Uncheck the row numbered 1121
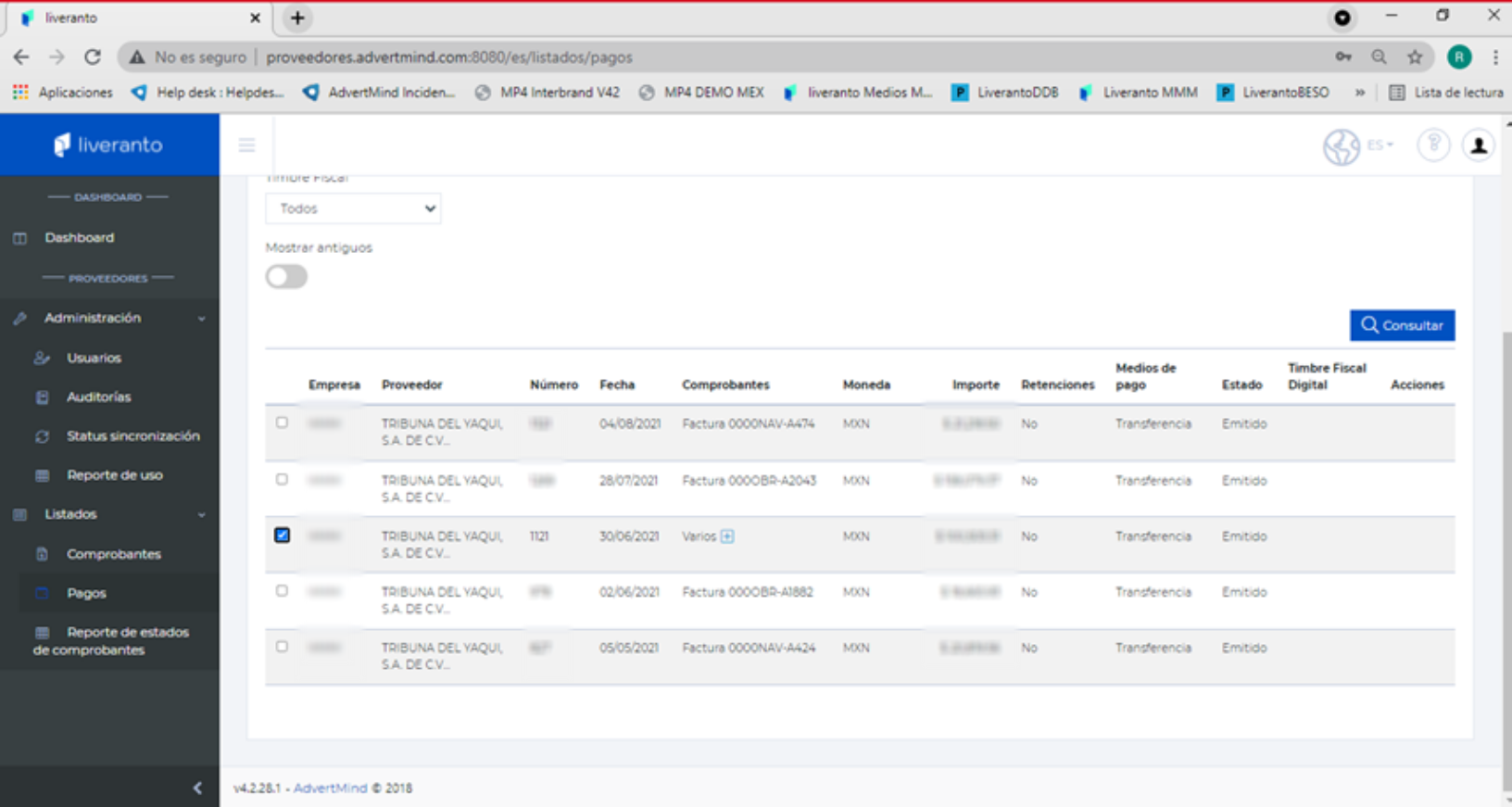1512x807 pixels. [282, 536]
